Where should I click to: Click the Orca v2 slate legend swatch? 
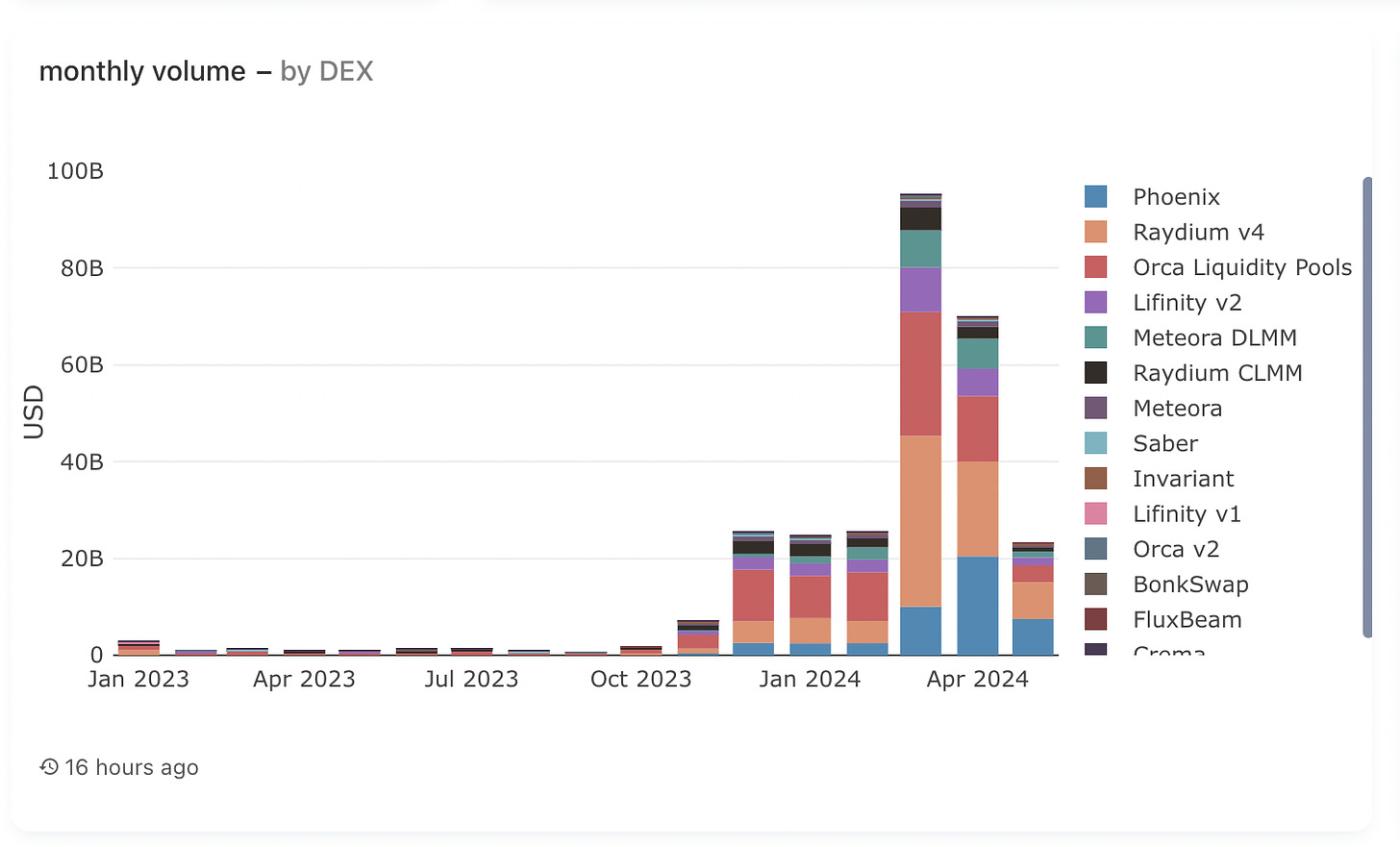1096,549
